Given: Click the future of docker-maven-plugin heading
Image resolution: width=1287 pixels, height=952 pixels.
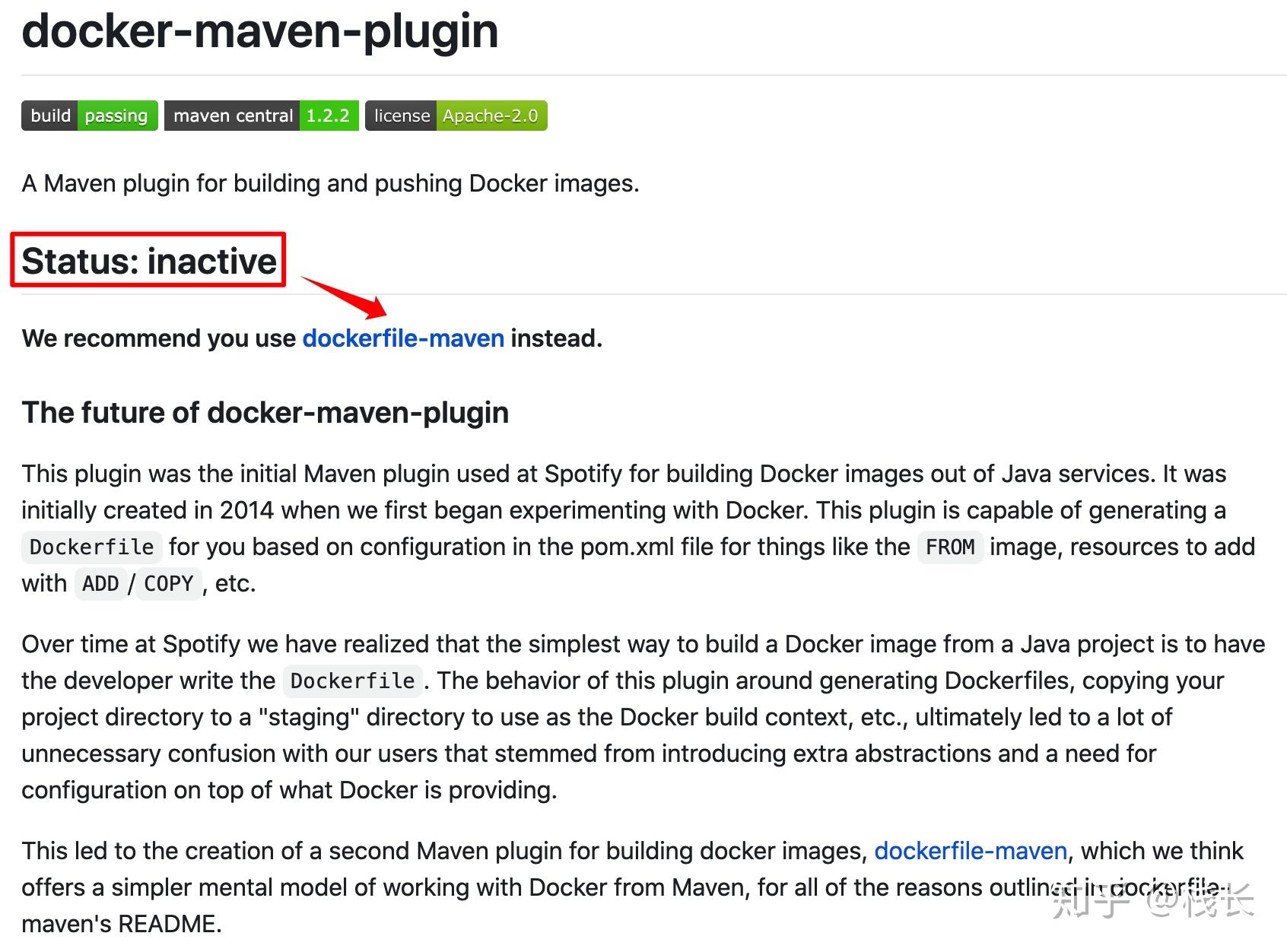Looking at the screenshot, I should pyautogui.click(x=265, y=412).
